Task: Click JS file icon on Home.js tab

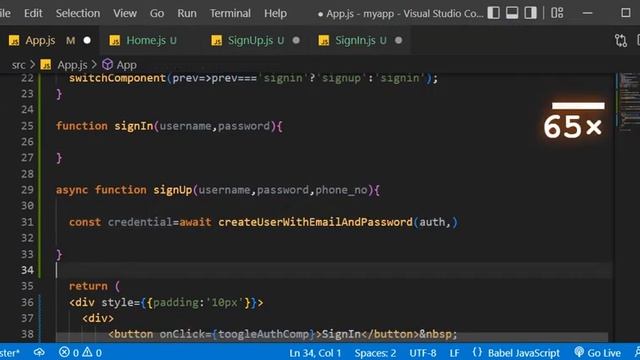Action: coord(115,40)
